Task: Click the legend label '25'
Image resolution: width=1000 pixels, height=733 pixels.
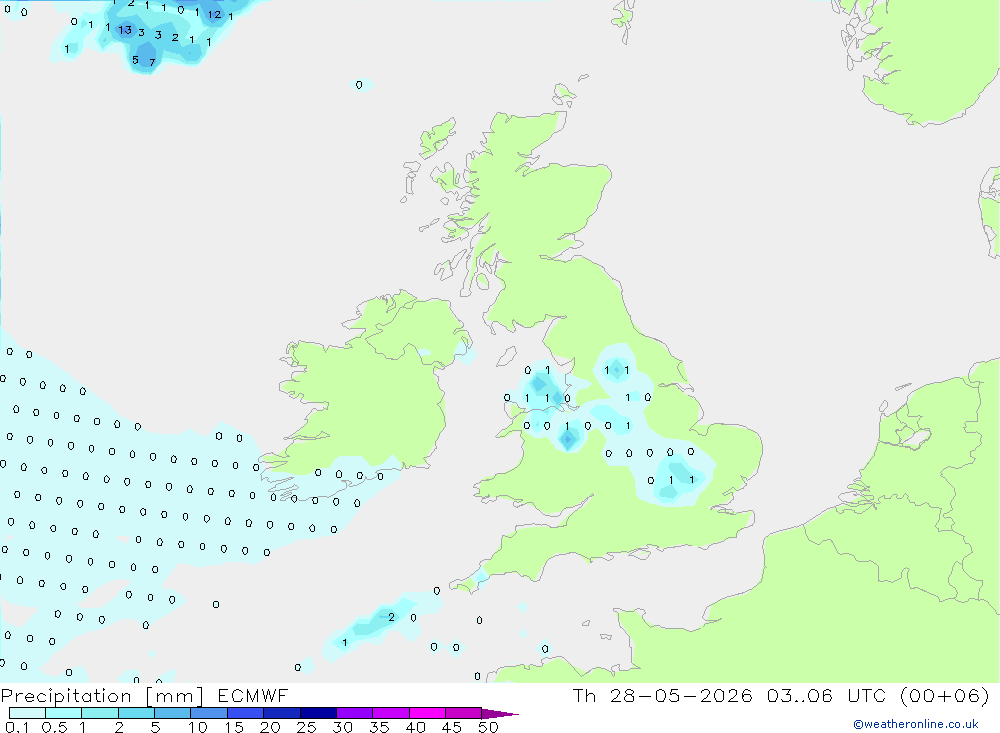Action: 306,727
